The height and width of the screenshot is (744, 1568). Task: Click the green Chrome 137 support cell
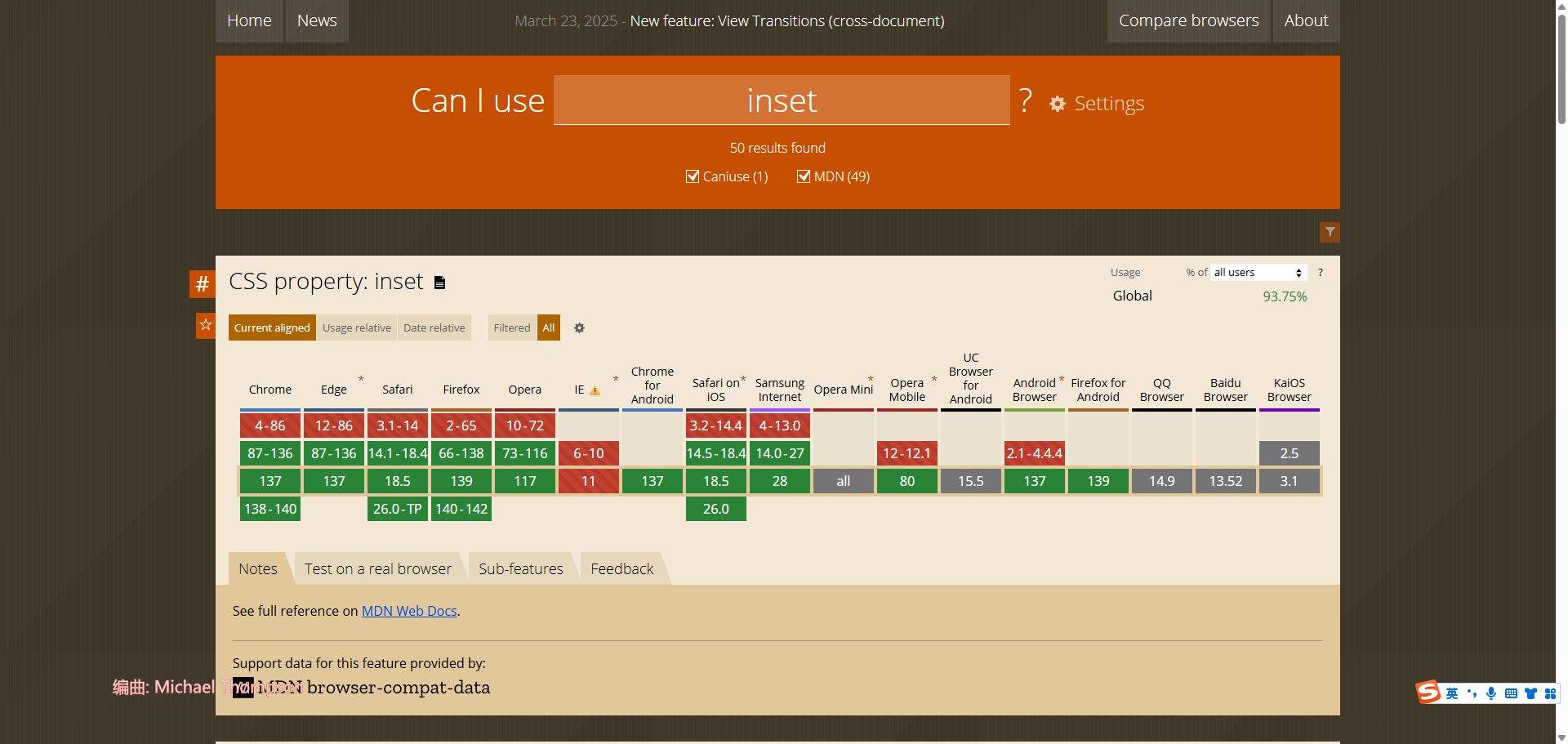coord(270,482)
